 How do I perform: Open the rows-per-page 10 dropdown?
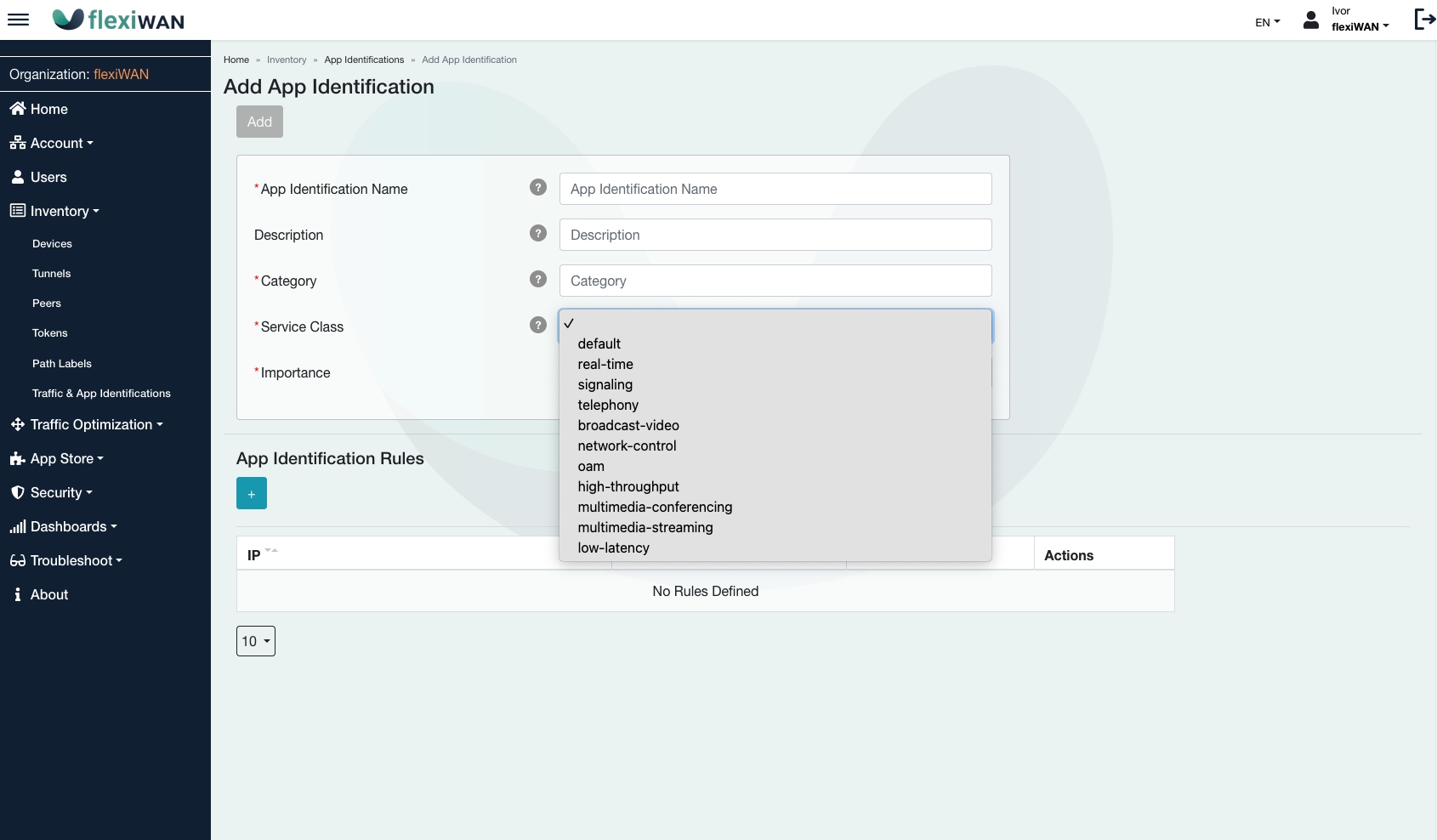[256, 641]
